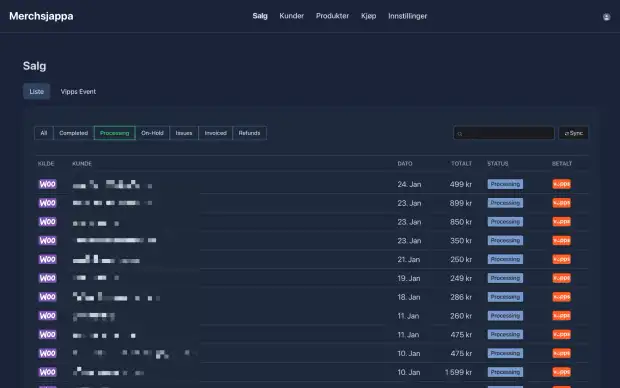Show Refunds orders
Viewport: 620px width, 388px height.
tap(250, 133)
